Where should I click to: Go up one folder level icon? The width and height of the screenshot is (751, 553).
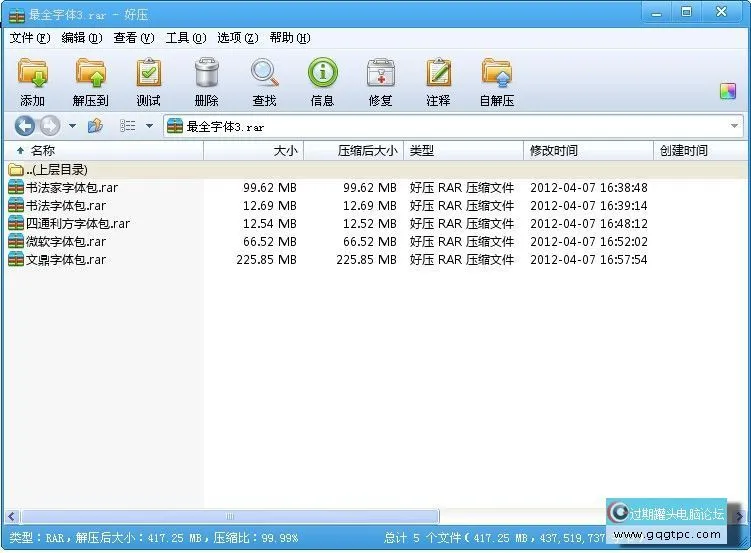click(x=95, y=126)
